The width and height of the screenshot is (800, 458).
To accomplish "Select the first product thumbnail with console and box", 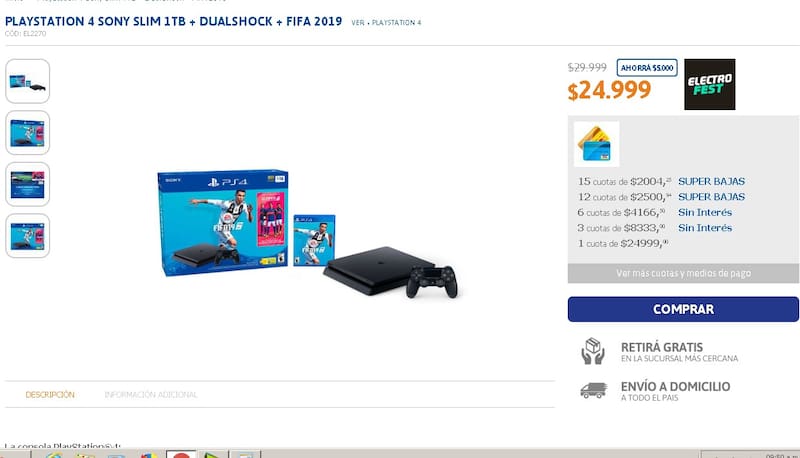I will 28,81.
